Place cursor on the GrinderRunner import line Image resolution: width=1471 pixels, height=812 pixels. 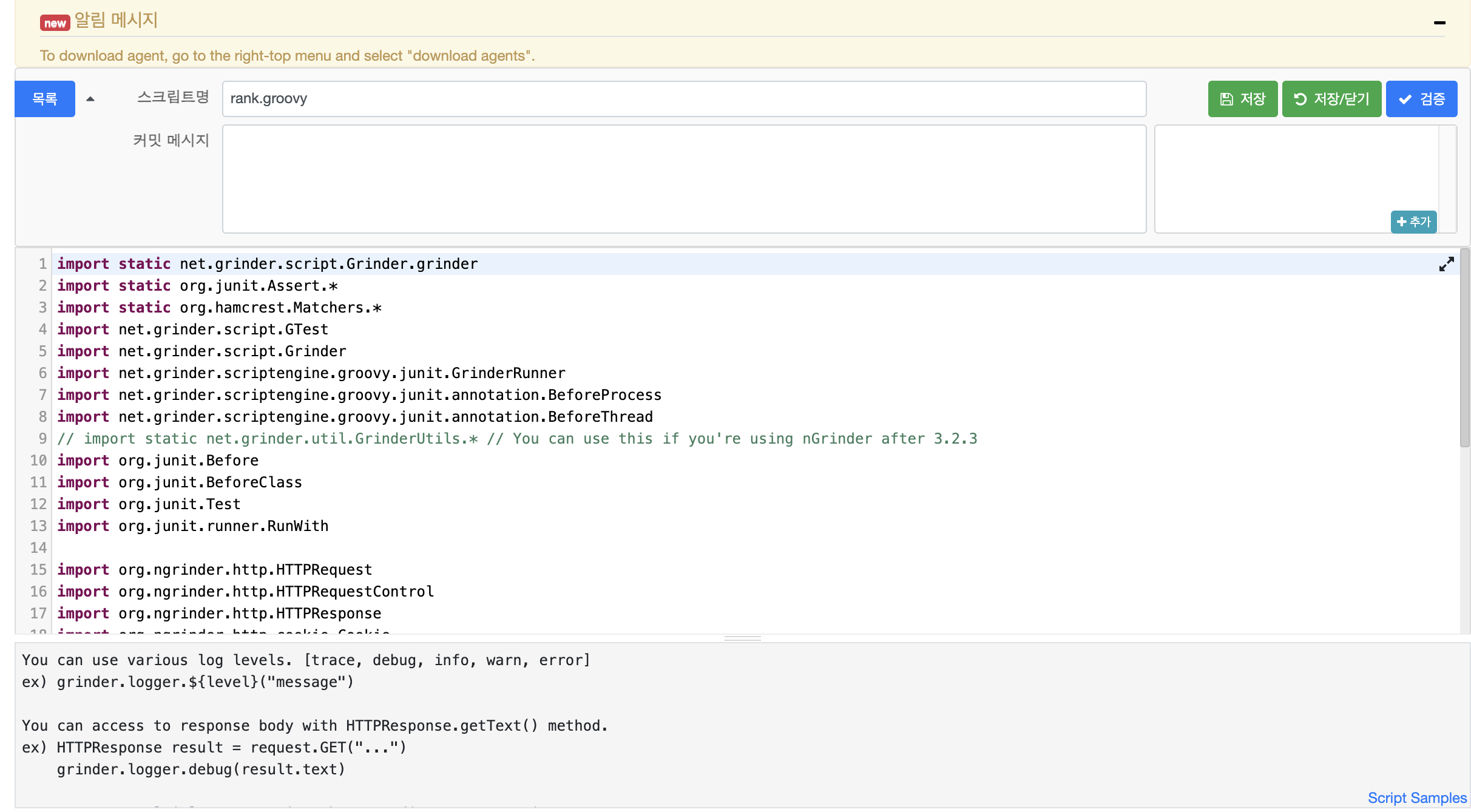[342, 373]
